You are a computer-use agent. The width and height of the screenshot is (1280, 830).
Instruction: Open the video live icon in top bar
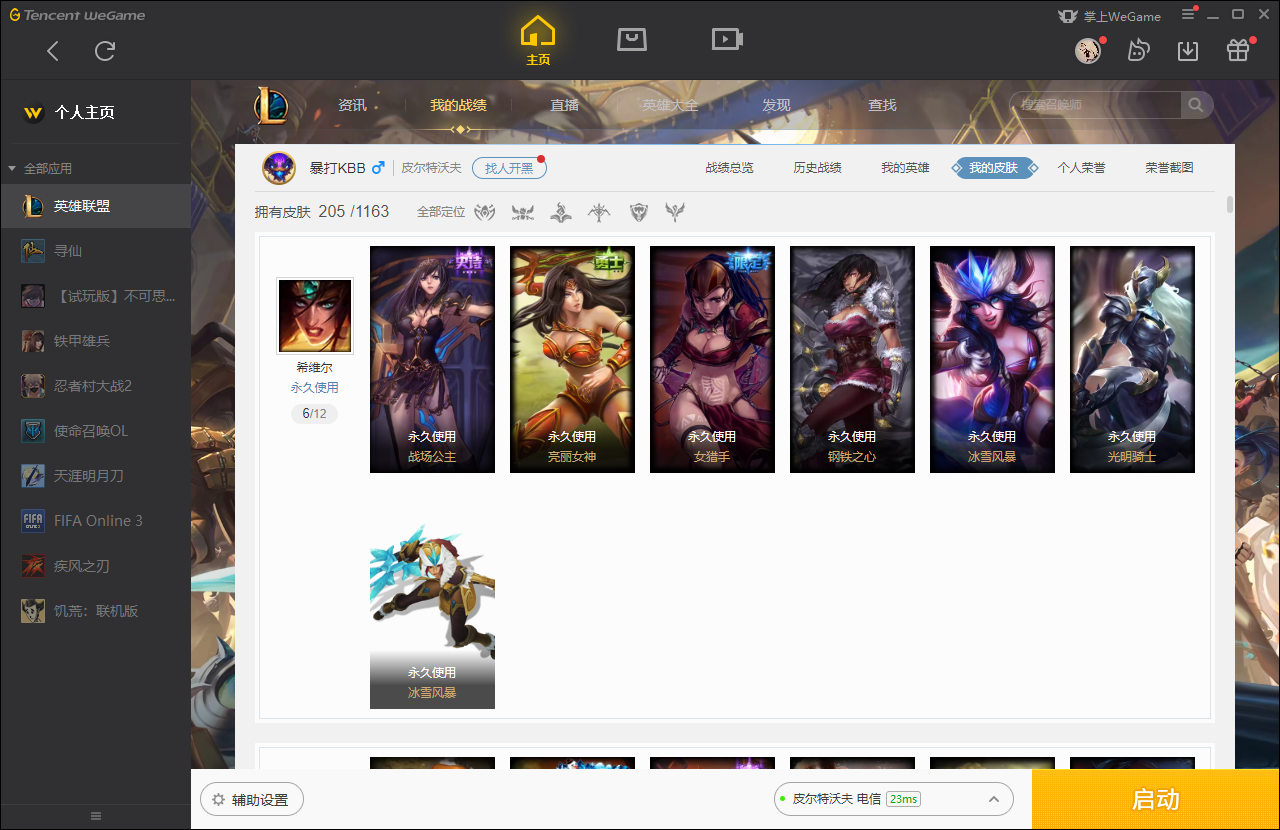(x=726, y=39)
